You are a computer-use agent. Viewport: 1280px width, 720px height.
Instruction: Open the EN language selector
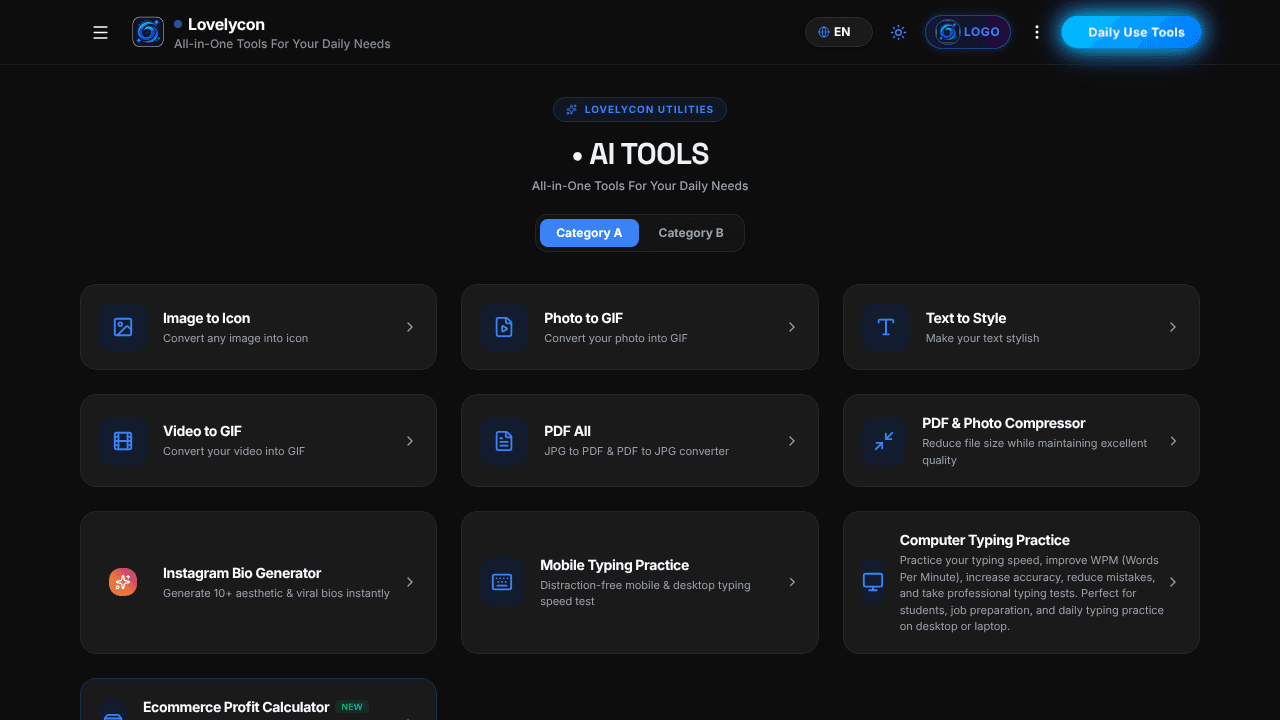[838, 32]
